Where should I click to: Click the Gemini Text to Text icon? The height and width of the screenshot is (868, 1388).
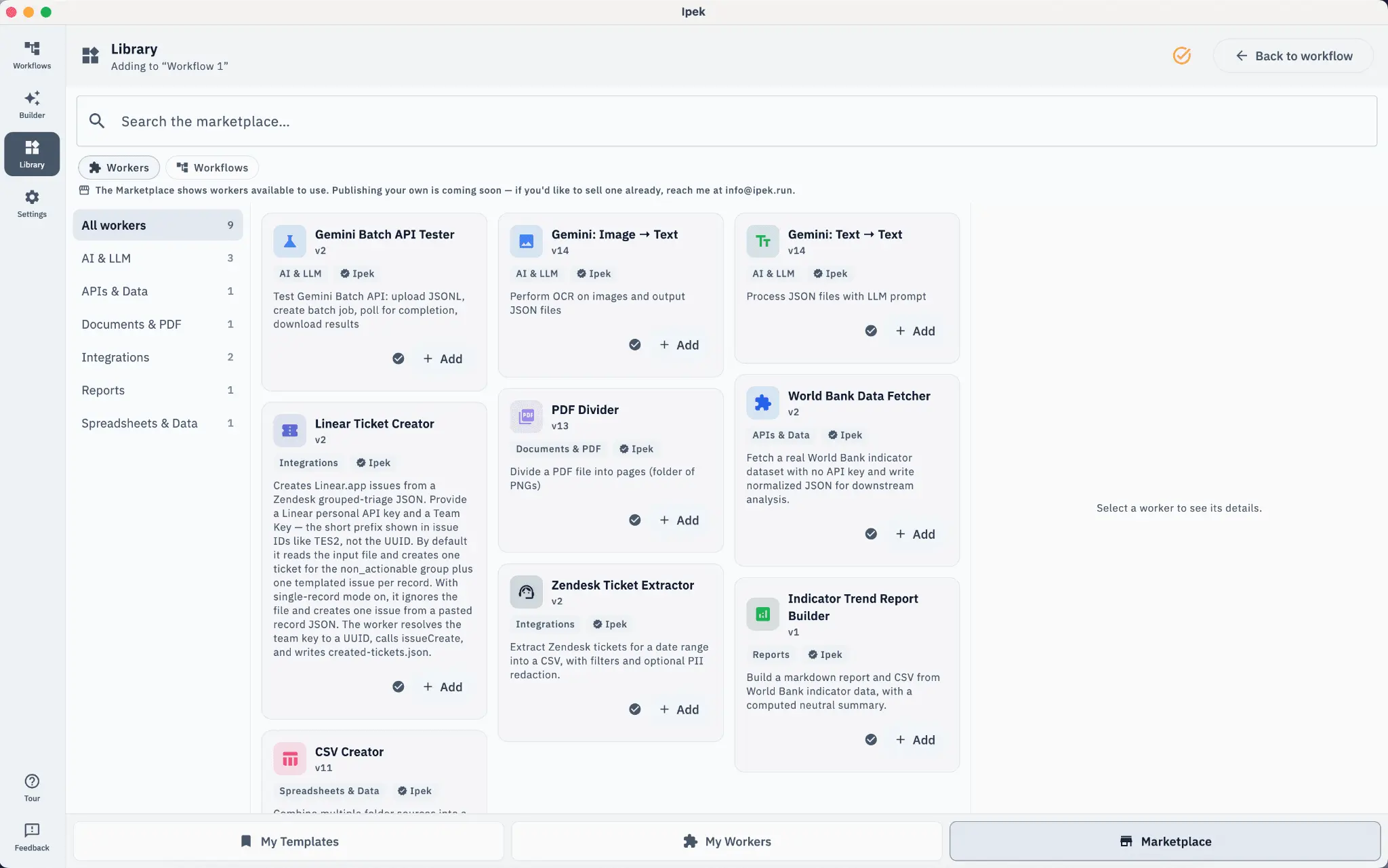[x=762, y=241]
